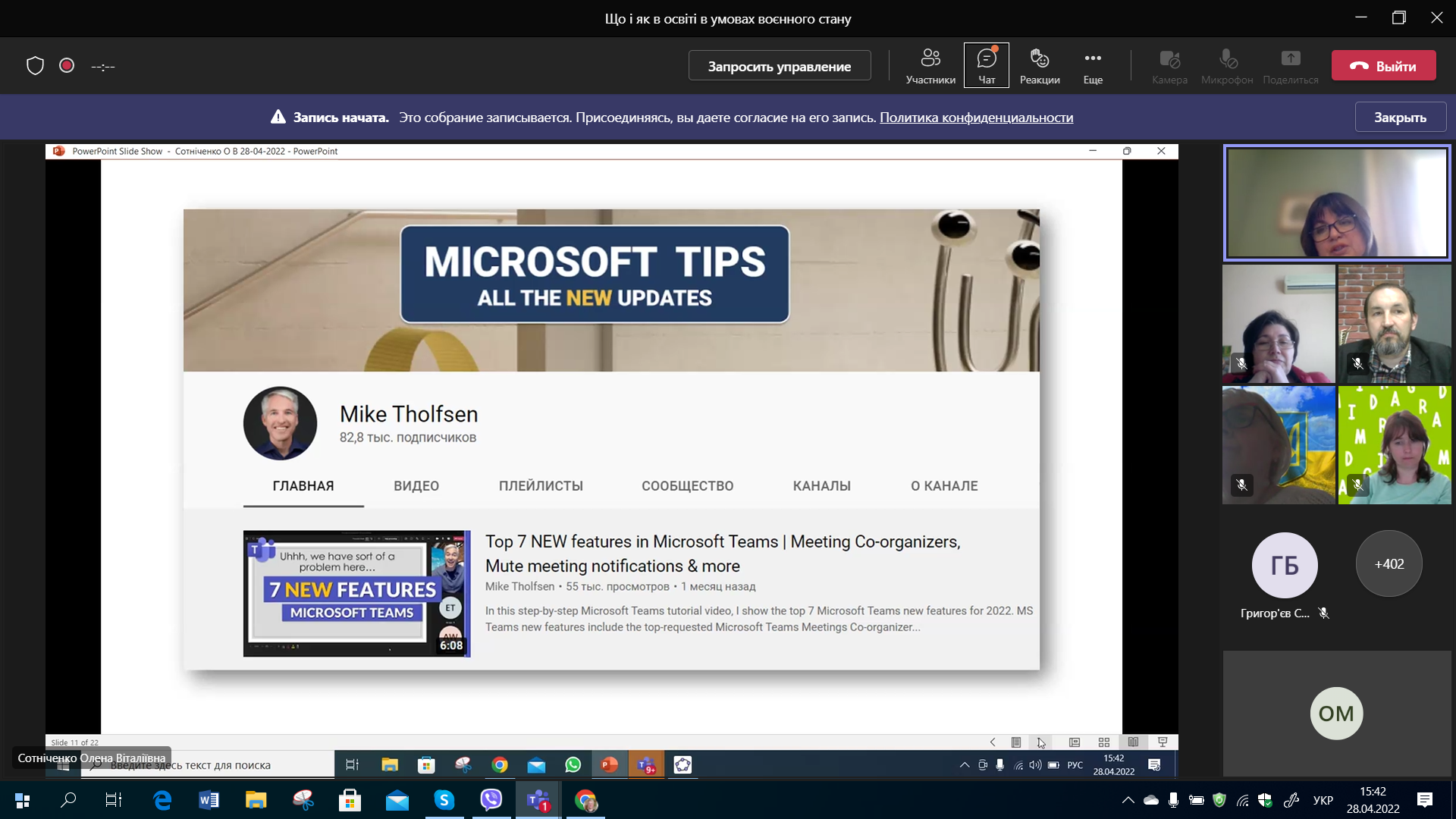
Task: Select the О КАНАЛЕ tab in shared slide
Action: pyautogui.click(x=944, y=486)
